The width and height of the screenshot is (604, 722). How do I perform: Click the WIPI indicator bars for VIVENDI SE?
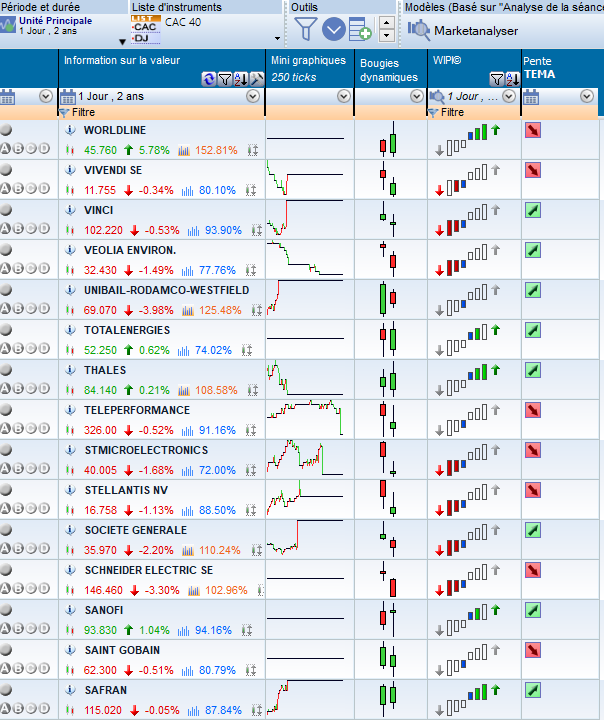tap(467, 181)
